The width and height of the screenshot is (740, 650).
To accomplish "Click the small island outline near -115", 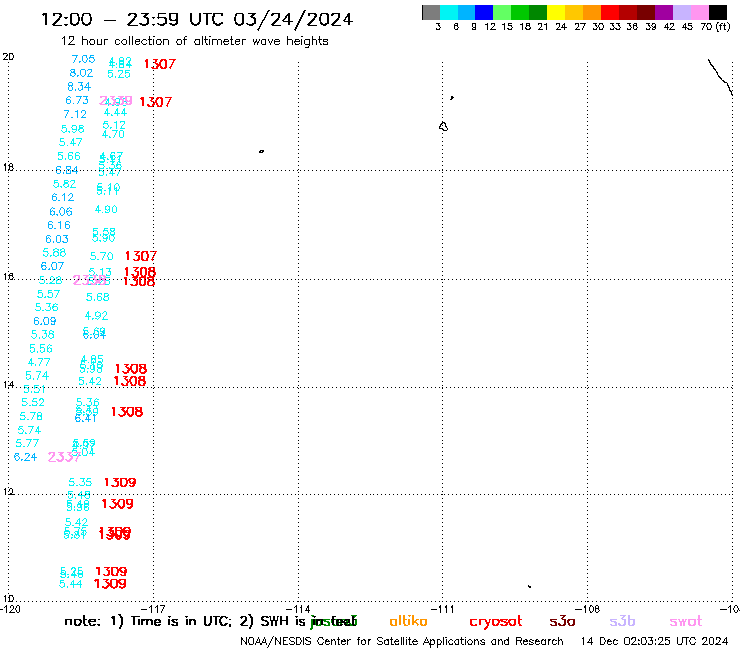I will (261, 152).
